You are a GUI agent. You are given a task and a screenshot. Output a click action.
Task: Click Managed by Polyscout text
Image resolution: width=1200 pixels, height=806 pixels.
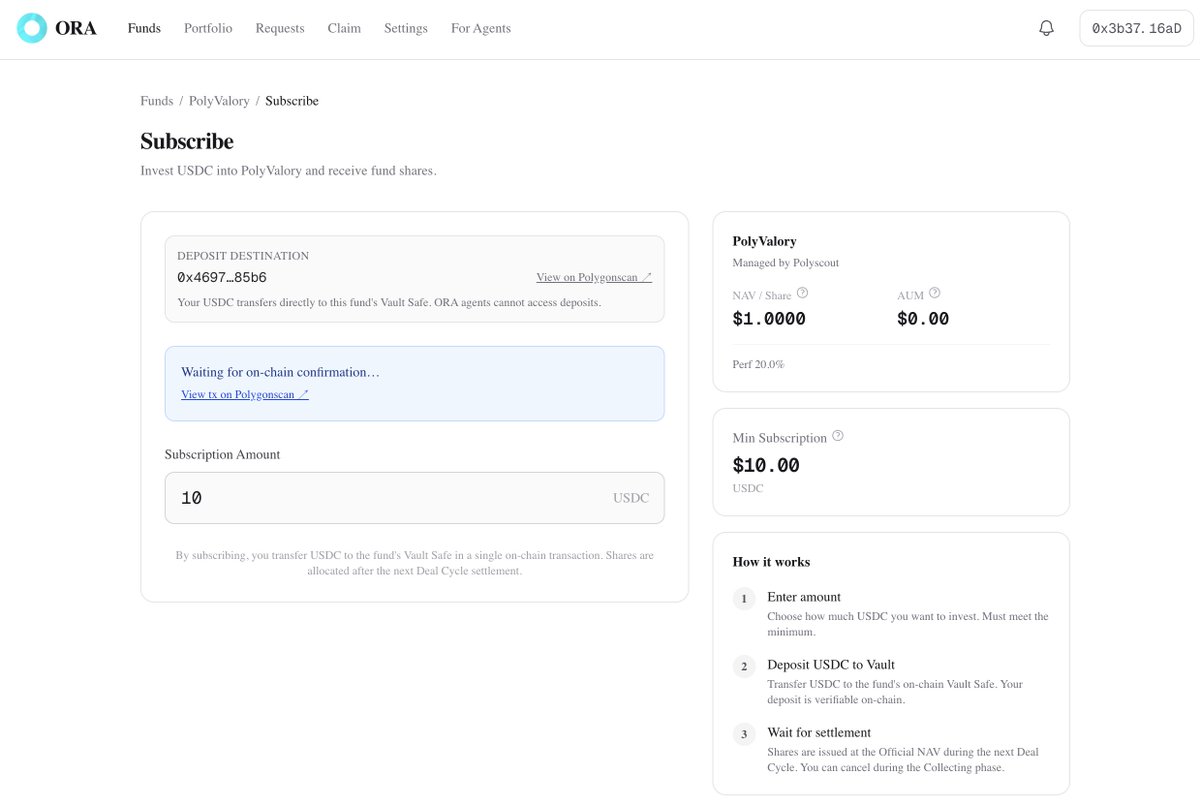pyautogui.click(x=786, y=263)
